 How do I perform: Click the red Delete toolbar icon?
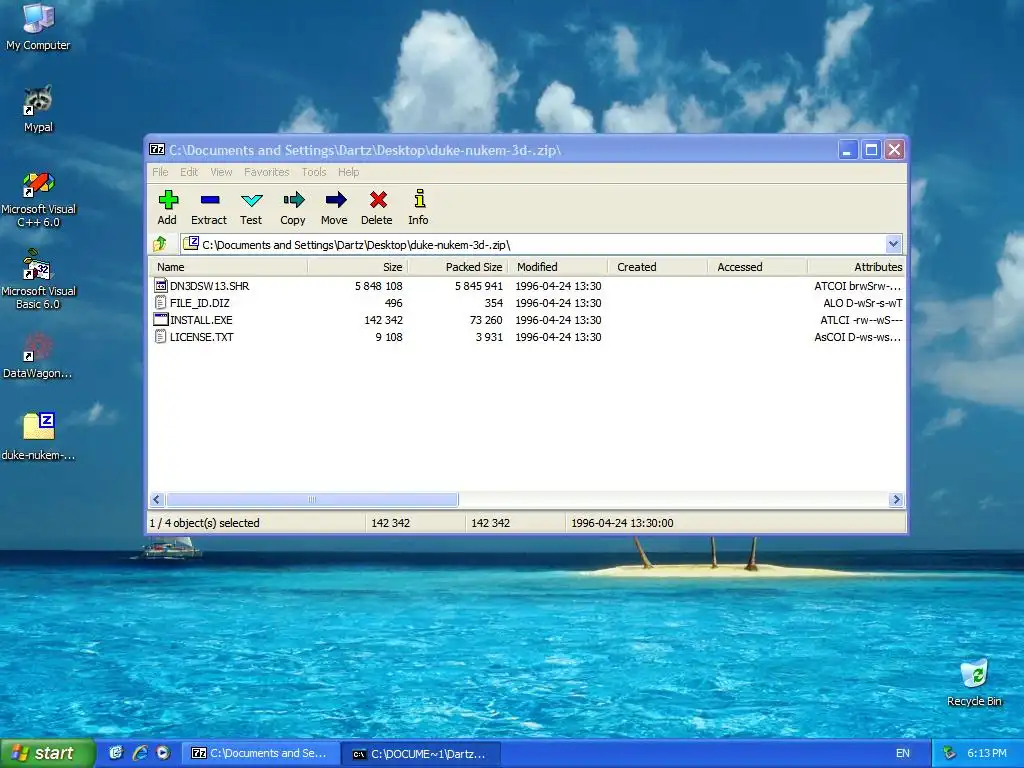(378, 199)
